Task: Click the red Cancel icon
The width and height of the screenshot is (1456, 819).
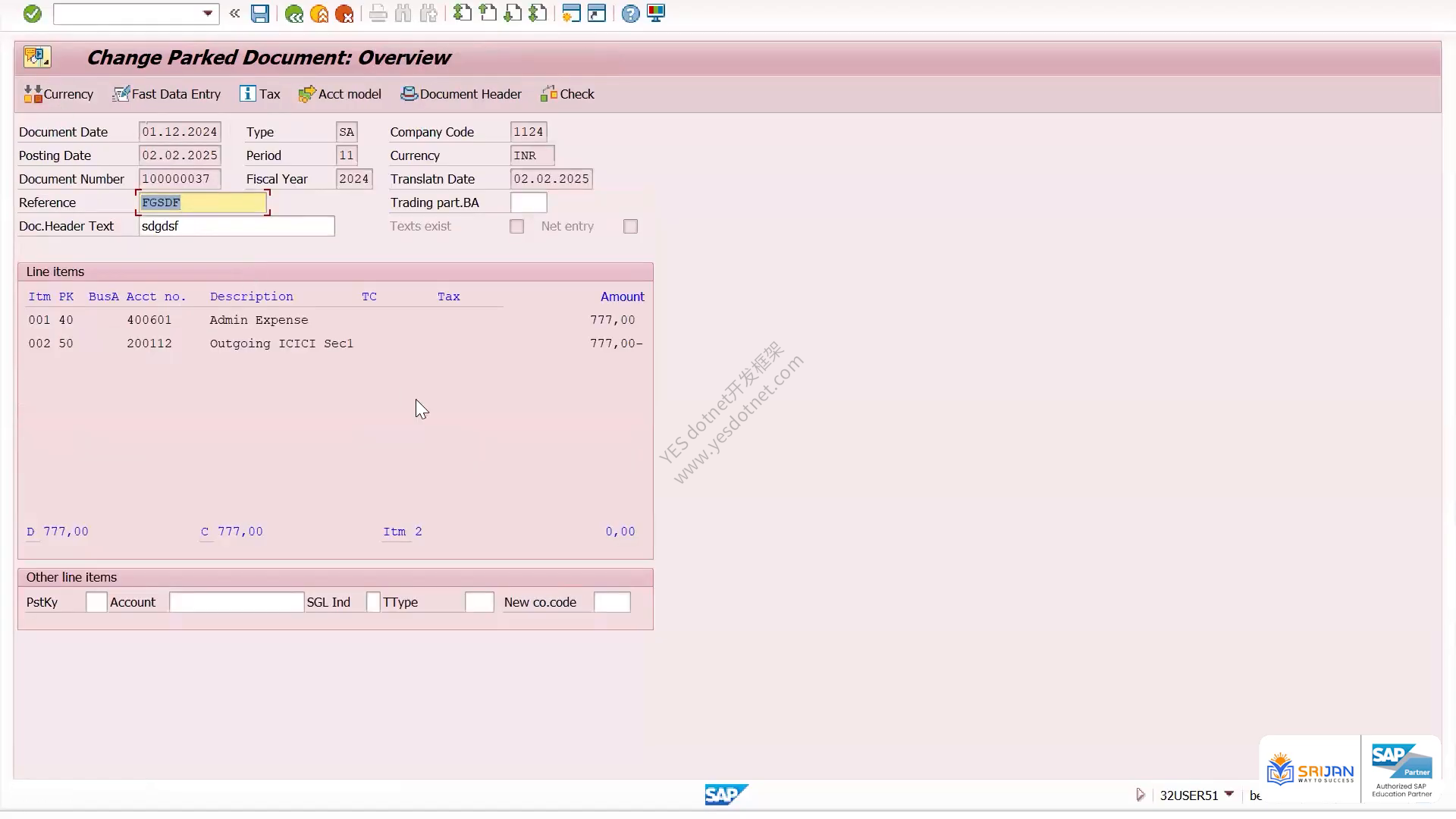Action: (x=344, y=14)
